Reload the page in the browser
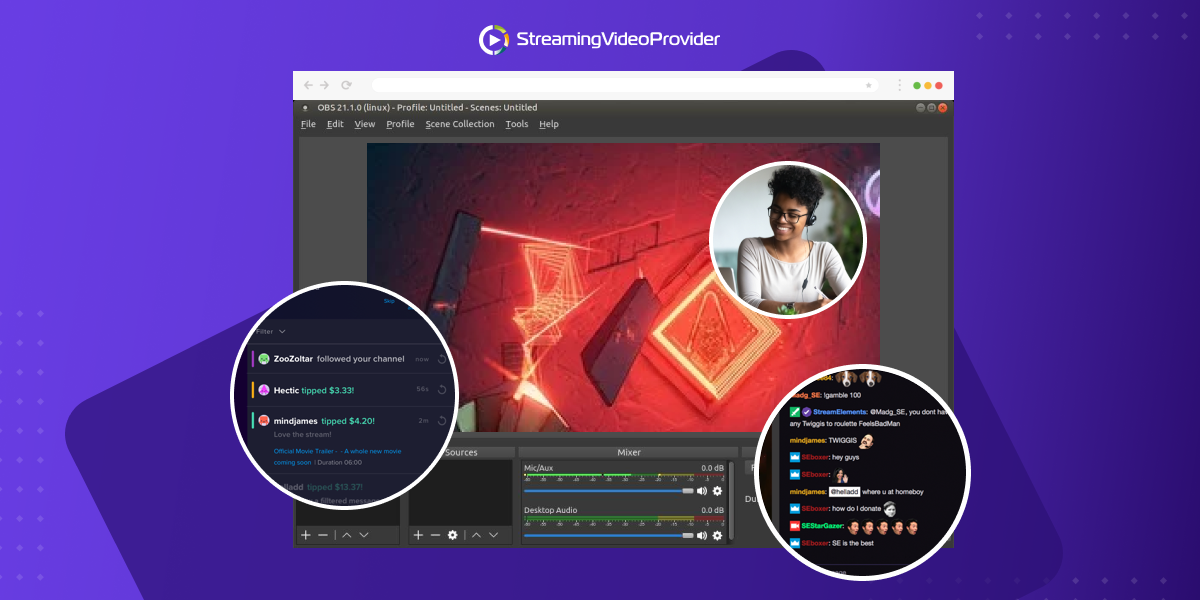 (x=346, y=86)
